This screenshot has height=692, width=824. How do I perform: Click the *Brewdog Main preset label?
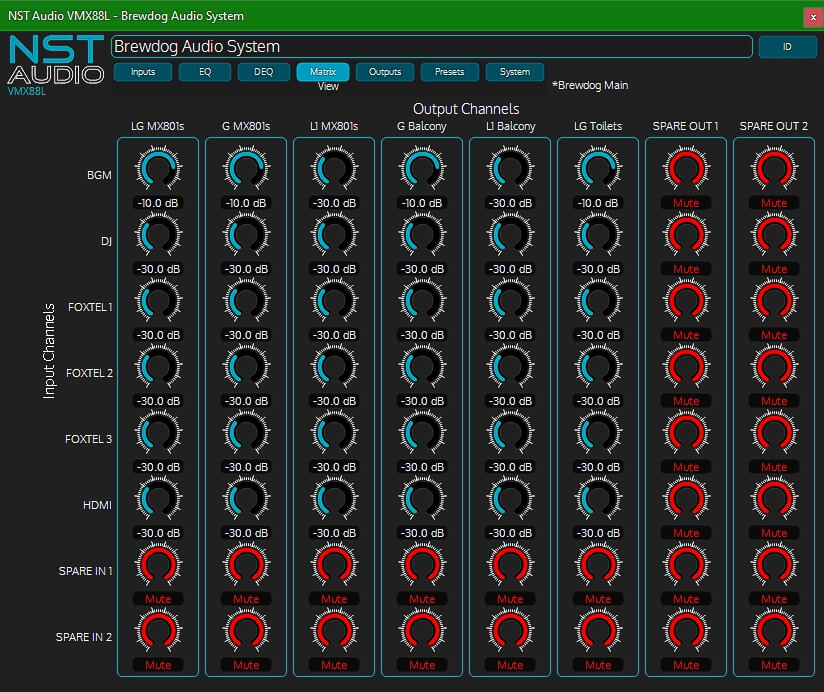click(590, 85)
